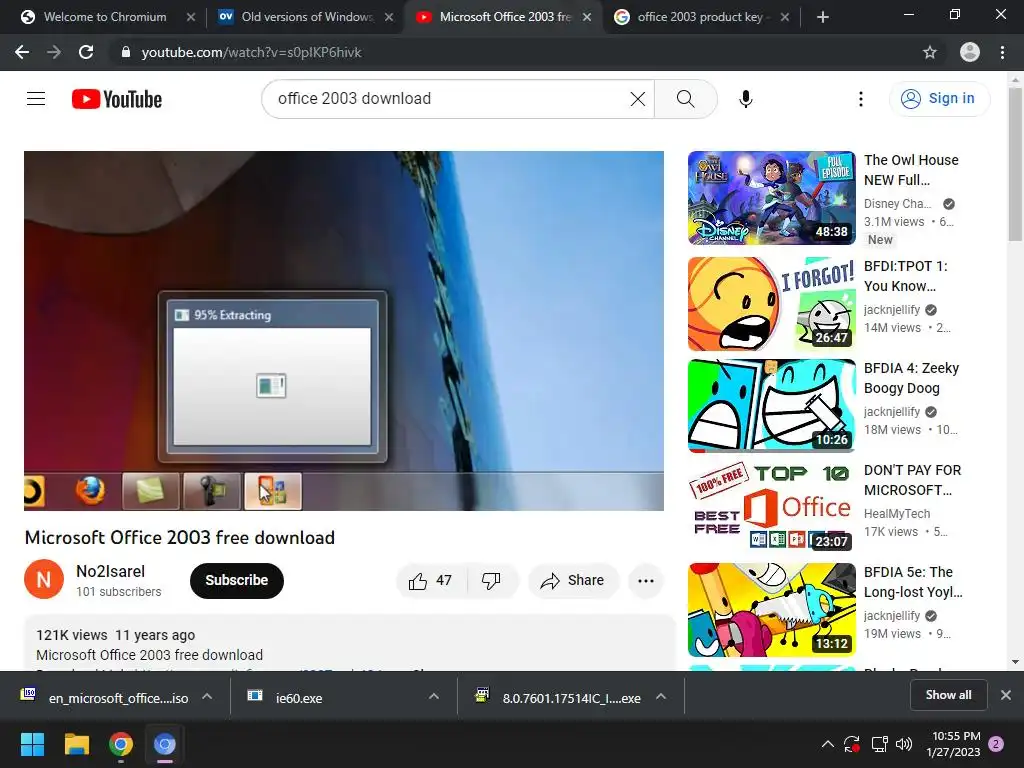Click Chromium icon in taskbar
1024x768 pixels.
pyautogui.click(x=165, y=744)
